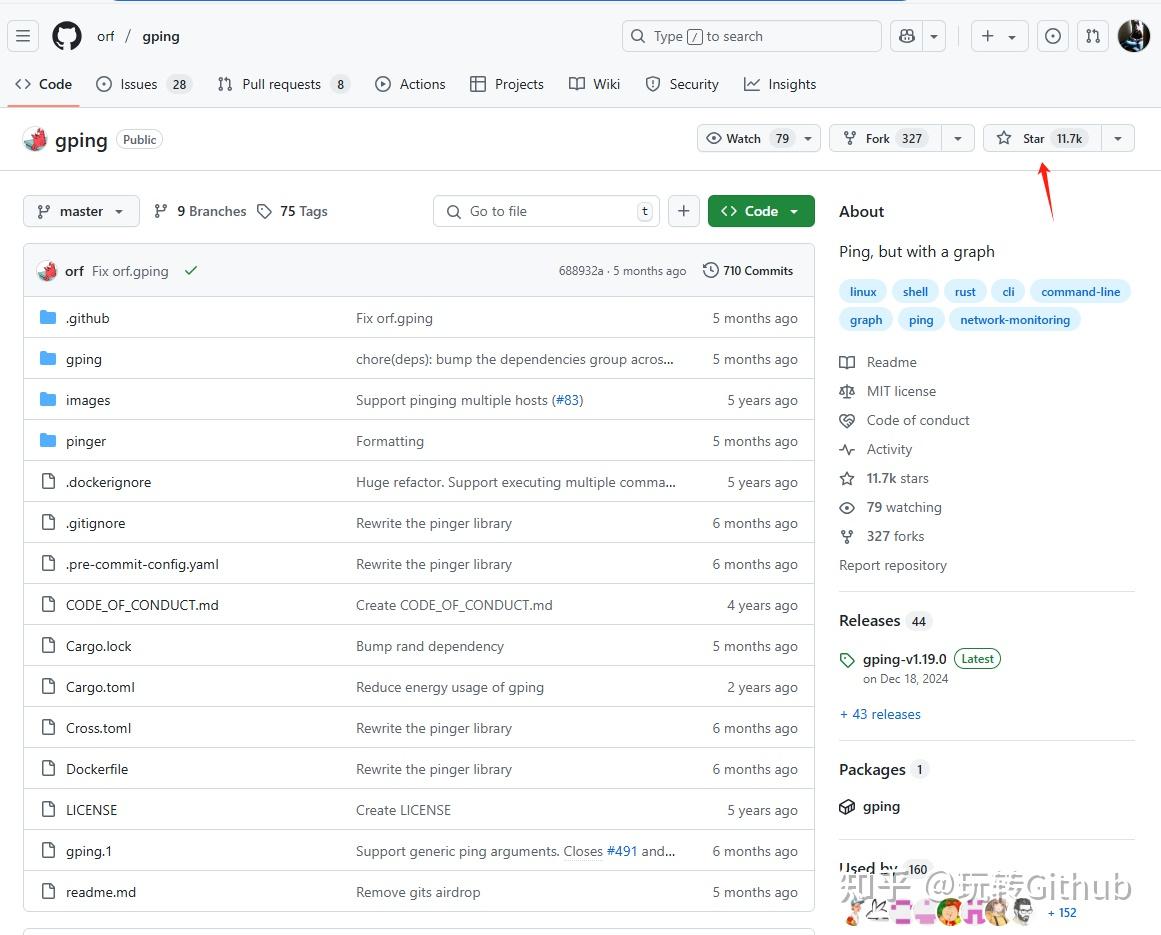
Task: Go to GitHub homepage via Octocat logo
Action: 67,36
